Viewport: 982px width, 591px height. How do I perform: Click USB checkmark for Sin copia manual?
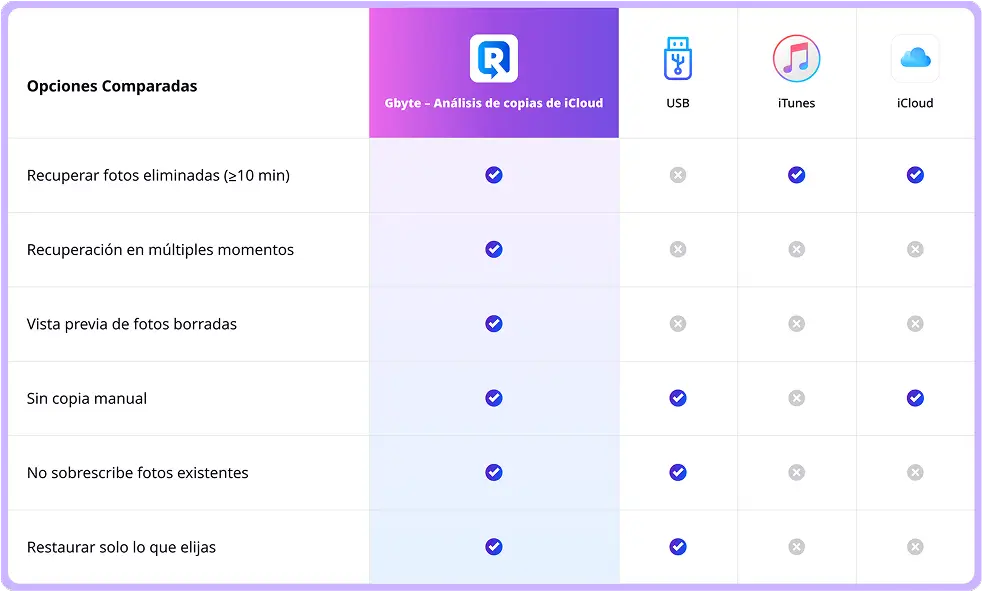(678, 398)
